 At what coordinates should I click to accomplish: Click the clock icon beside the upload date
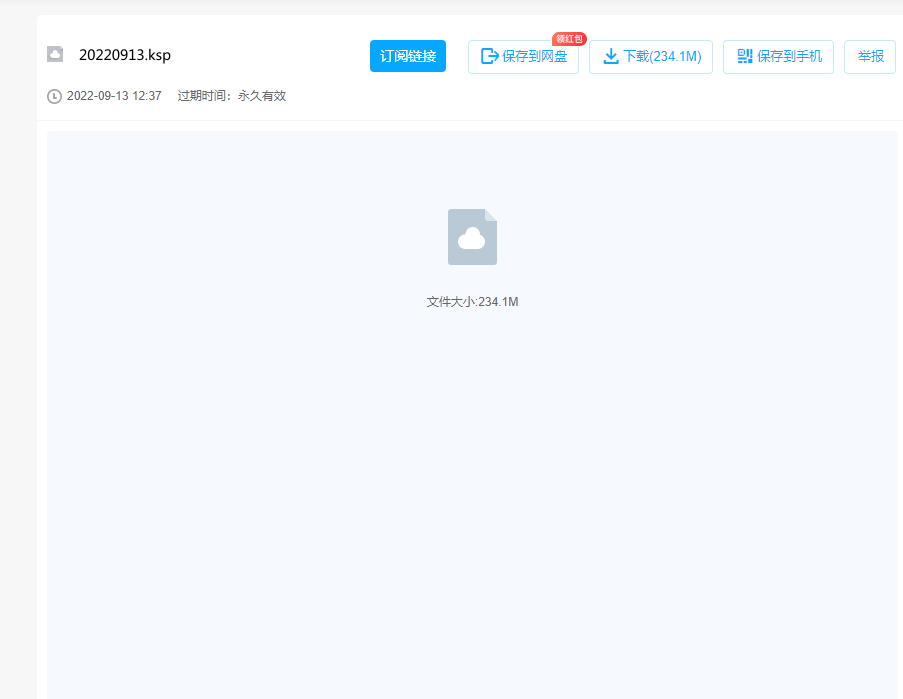(x=54, y=96)
